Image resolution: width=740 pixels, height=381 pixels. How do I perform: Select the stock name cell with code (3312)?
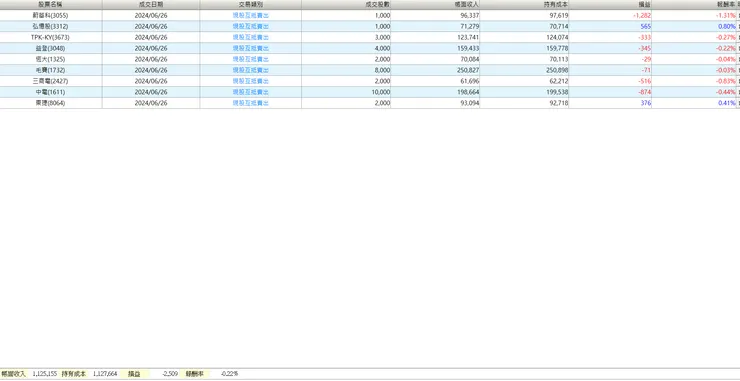pyautogui.click(x=50, y=26)
